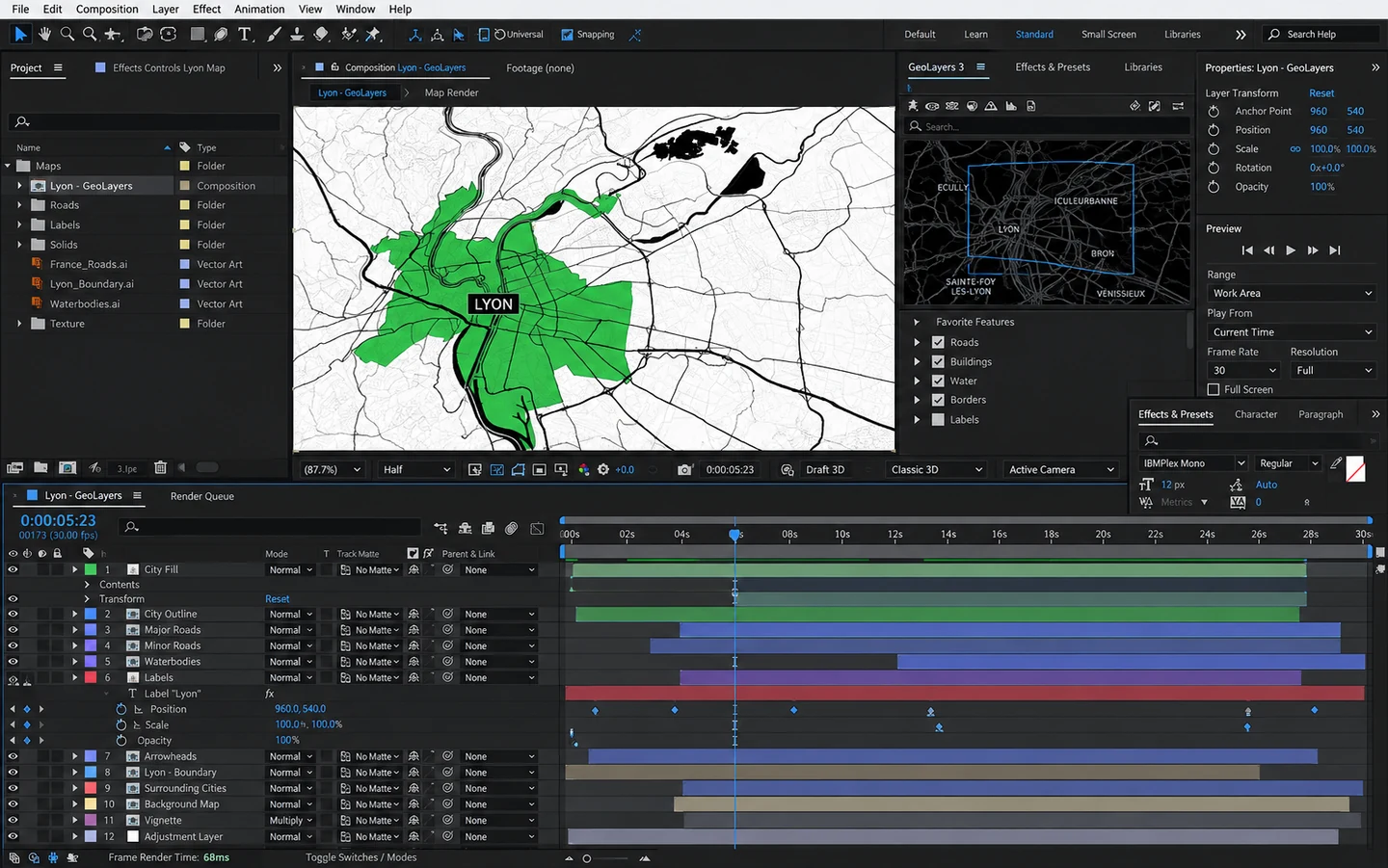The width and height of the screenshot is (1388, 868).
Task: Toggle the Buildings checkbox in GeoLayers
Action: [x=938, y=361]
